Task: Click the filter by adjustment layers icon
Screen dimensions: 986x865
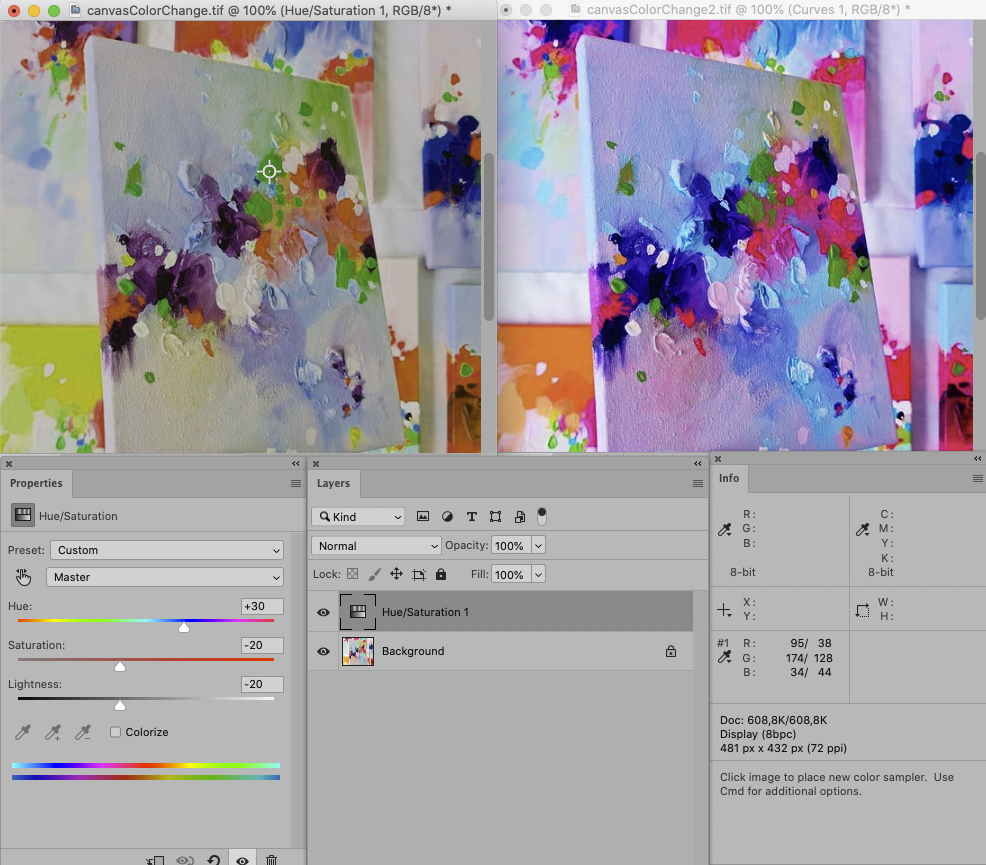Action: [x=447, y=516]
